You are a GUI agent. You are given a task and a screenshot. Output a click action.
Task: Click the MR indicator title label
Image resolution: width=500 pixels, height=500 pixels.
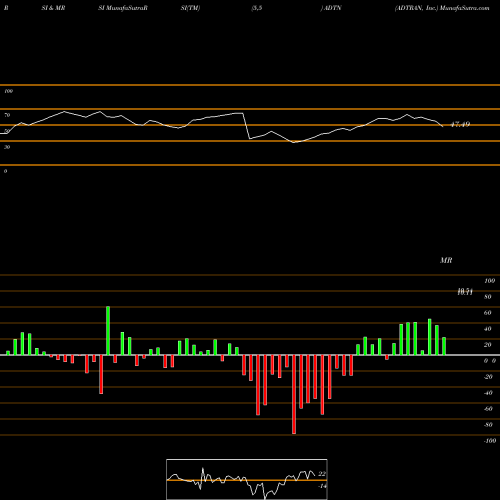point(446,260)
